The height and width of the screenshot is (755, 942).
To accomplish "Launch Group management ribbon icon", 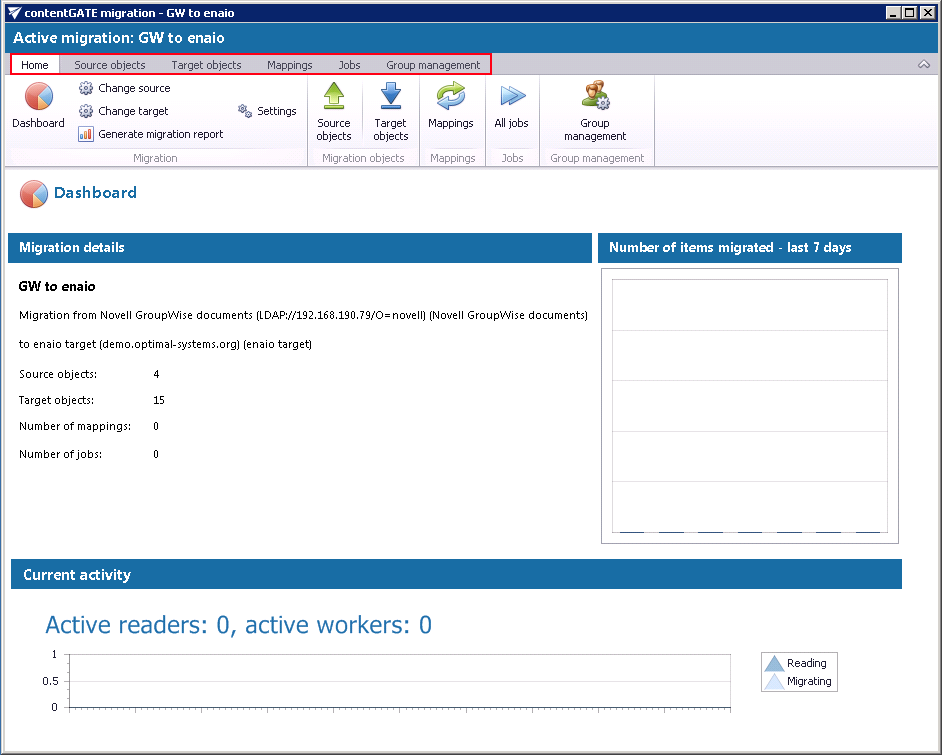I will pyautogui.click(x=595, y=98).
